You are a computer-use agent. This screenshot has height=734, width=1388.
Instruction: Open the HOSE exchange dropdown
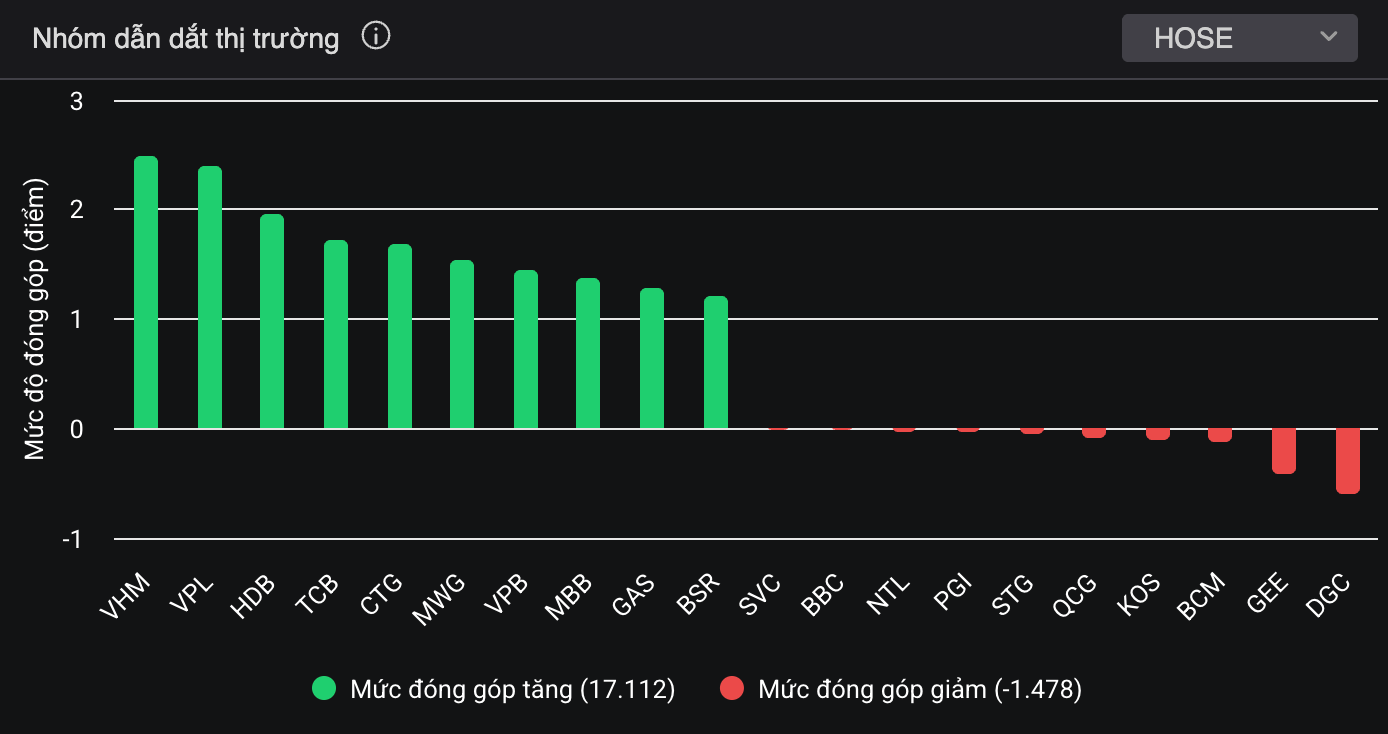[1238, 38]
